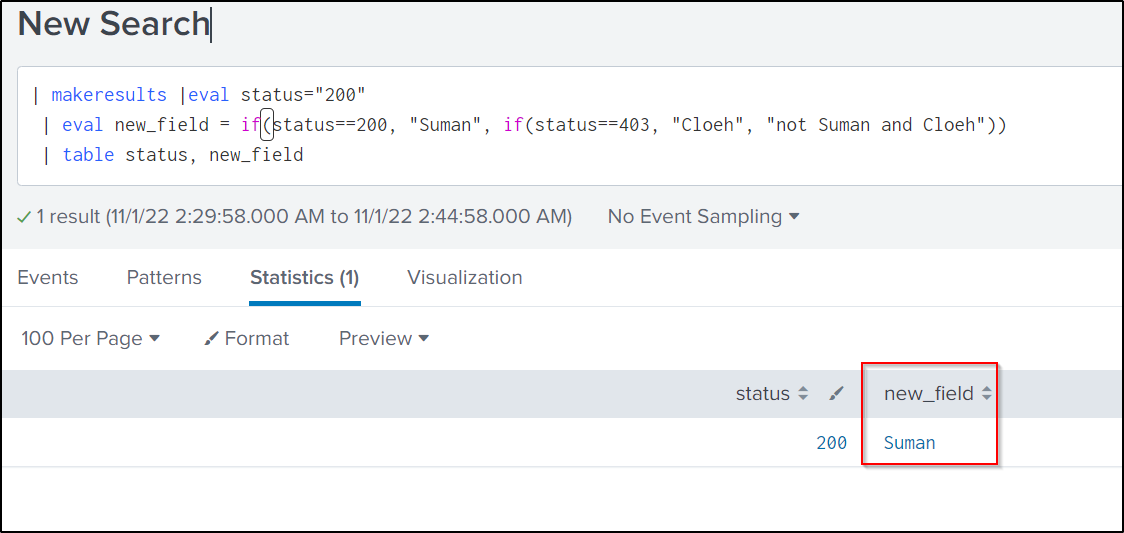Click the New Search page title
This screenshot has height=533, width=1124.
tap(113, 24)
